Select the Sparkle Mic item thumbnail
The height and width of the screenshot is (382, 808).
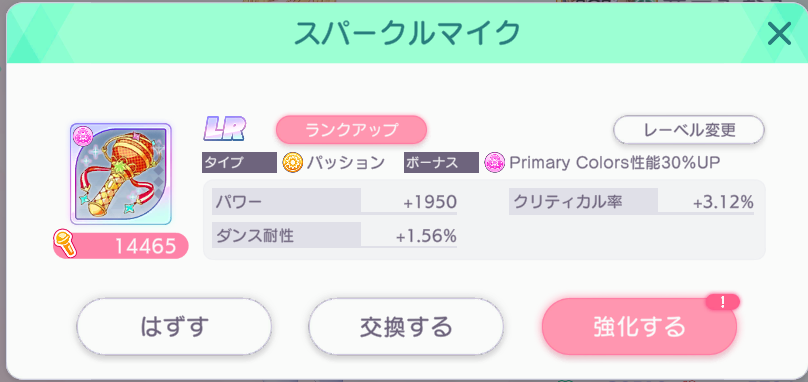pos(121,174)
